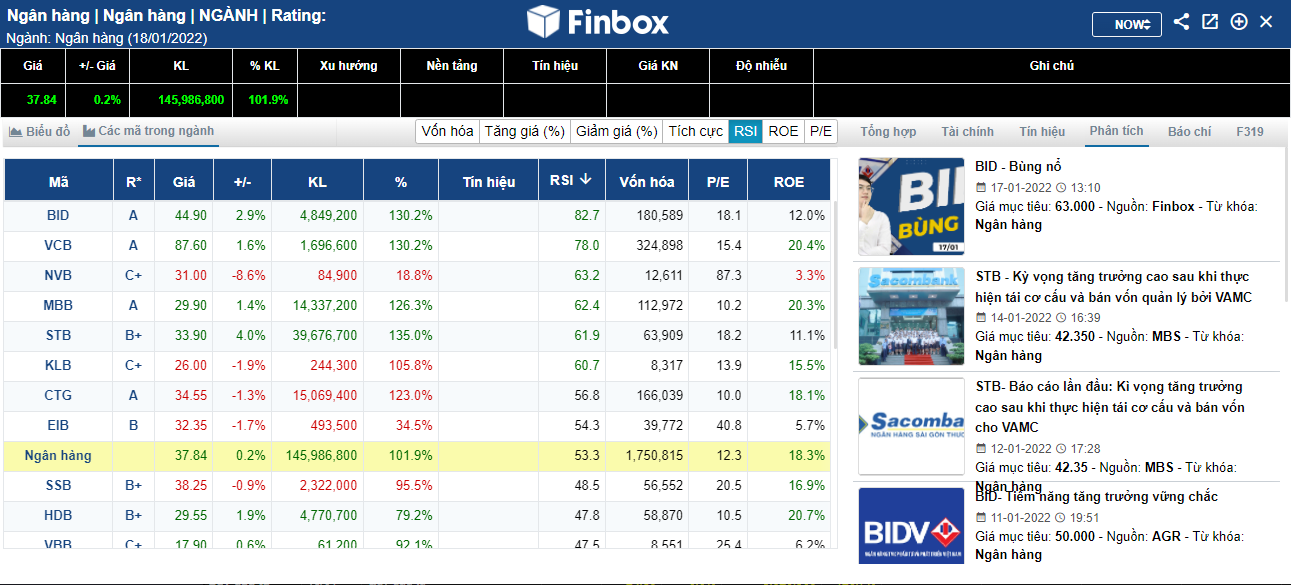Select the Tăng giá (%) filter
Screen dimensions: 1291x585
click(525, 131)
